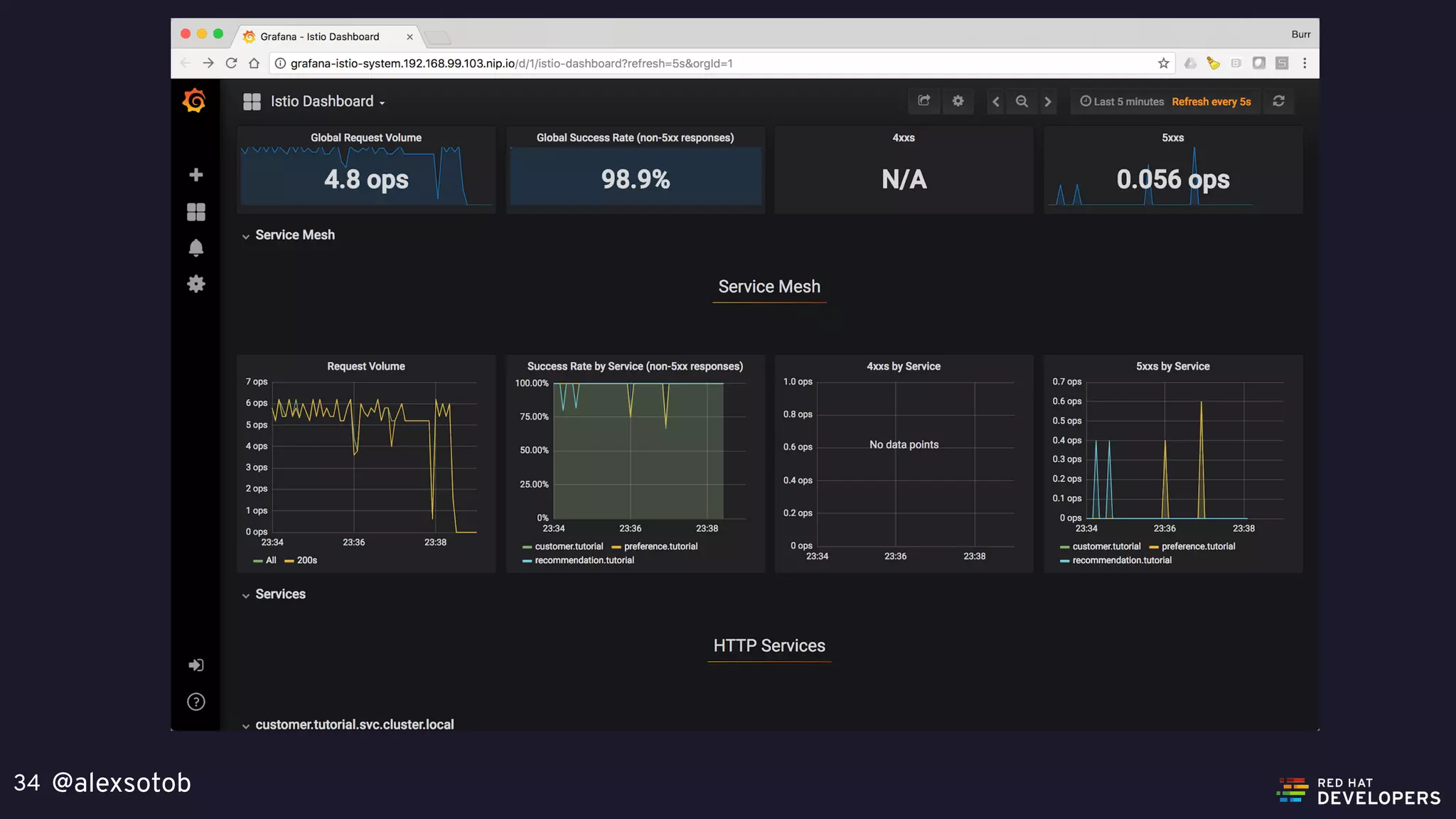Open dashboard settings gear in top bar

[x=958, y=101]
